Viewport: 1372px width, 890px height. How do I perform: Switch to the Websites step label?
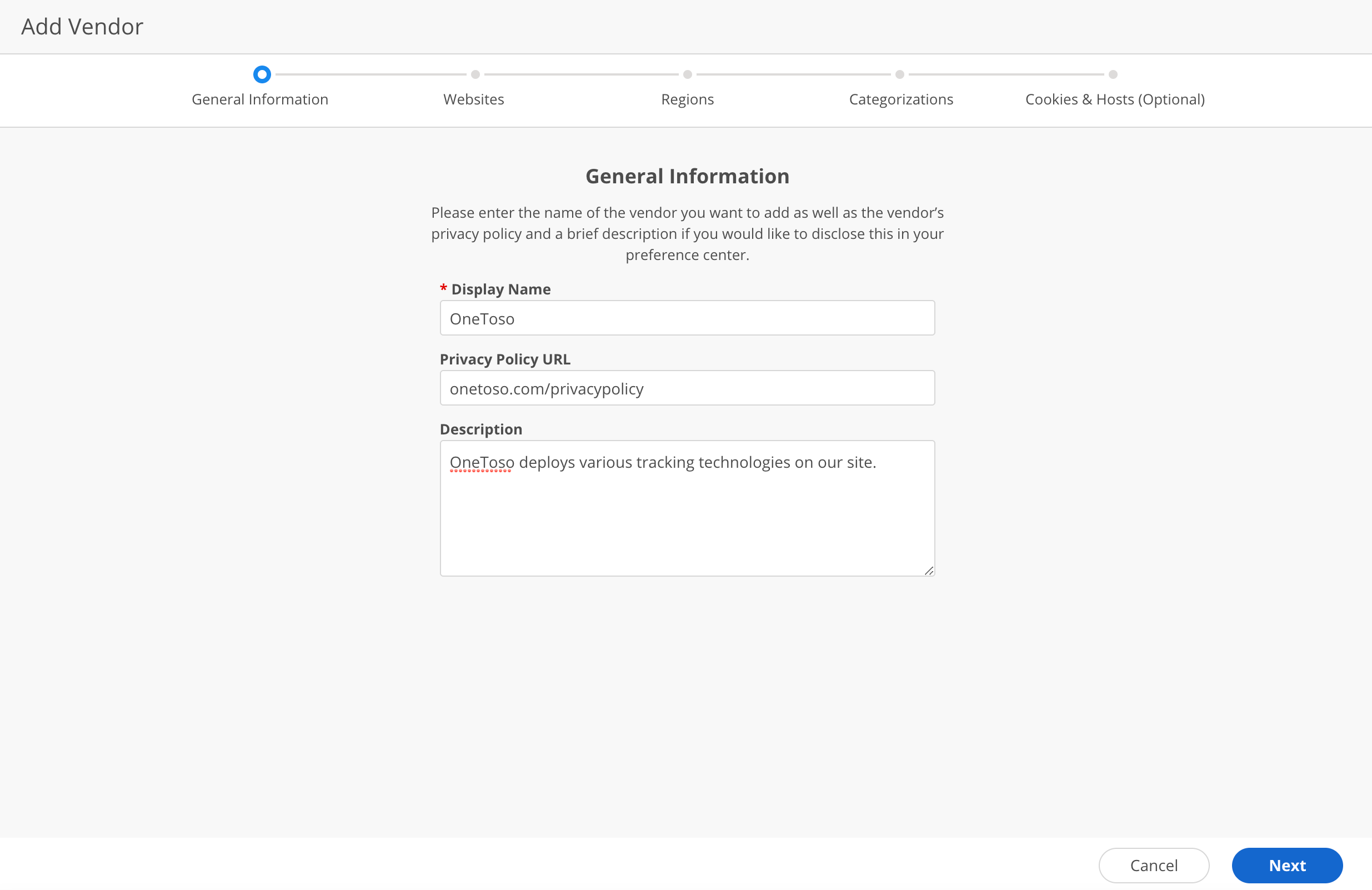(474, 99)
